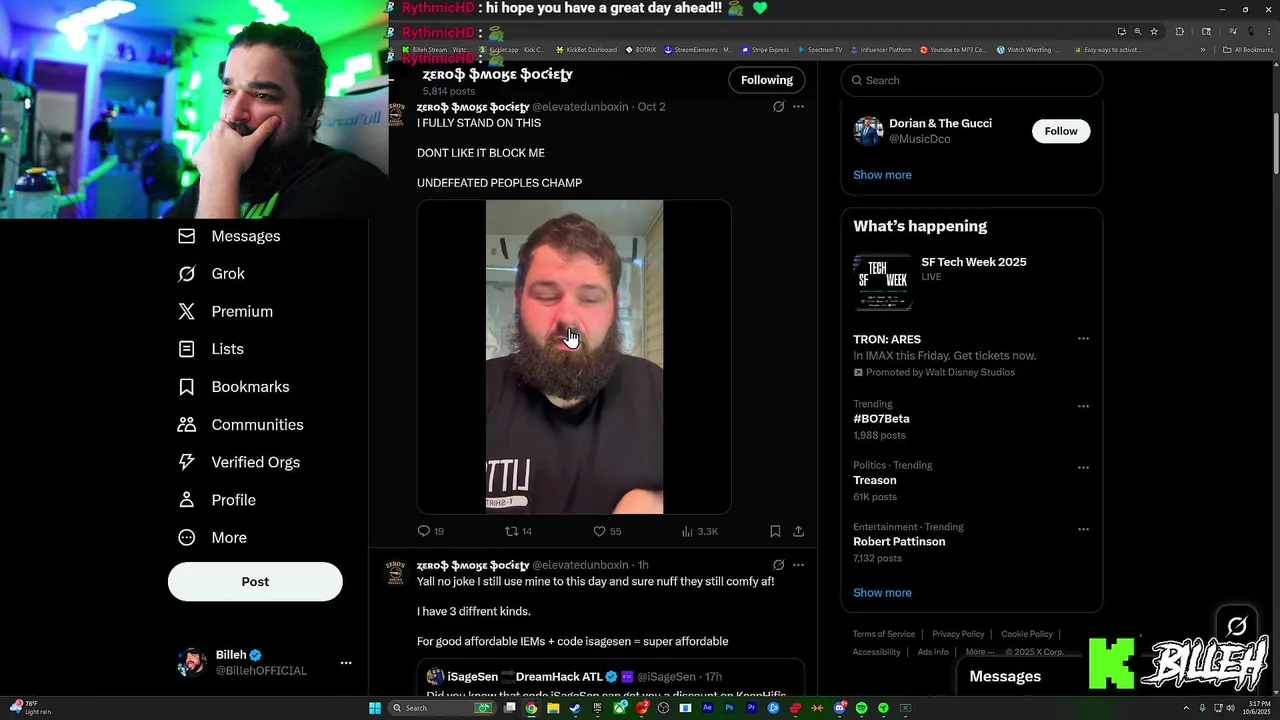This screenshot has height=720, width=1280.
Task: Click the Post button
Action: pyautogui.click(x=255, y=581)
